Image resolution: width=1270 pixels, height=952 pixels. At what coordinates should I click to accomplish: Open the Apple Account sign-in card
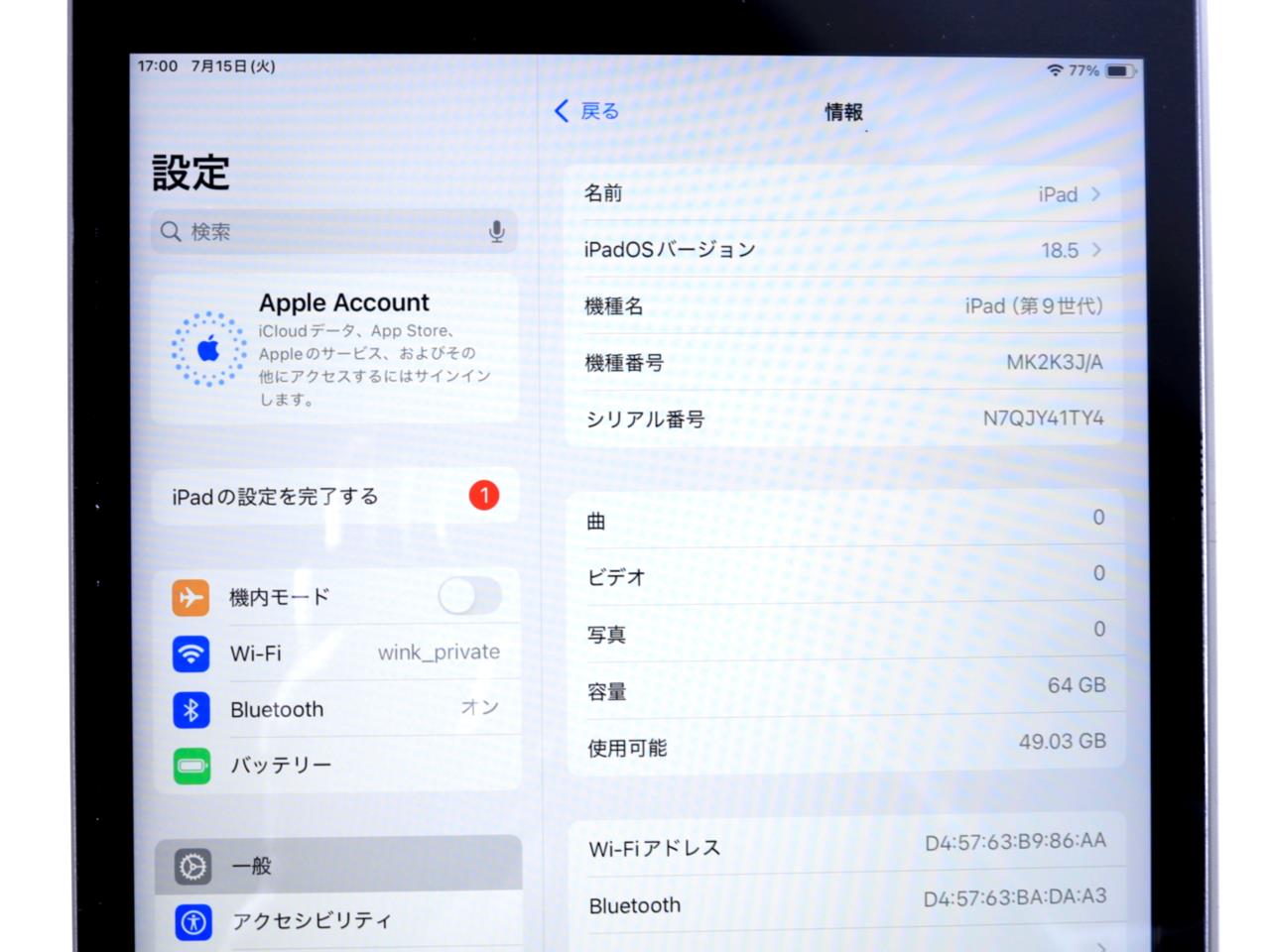pos(335,348)
